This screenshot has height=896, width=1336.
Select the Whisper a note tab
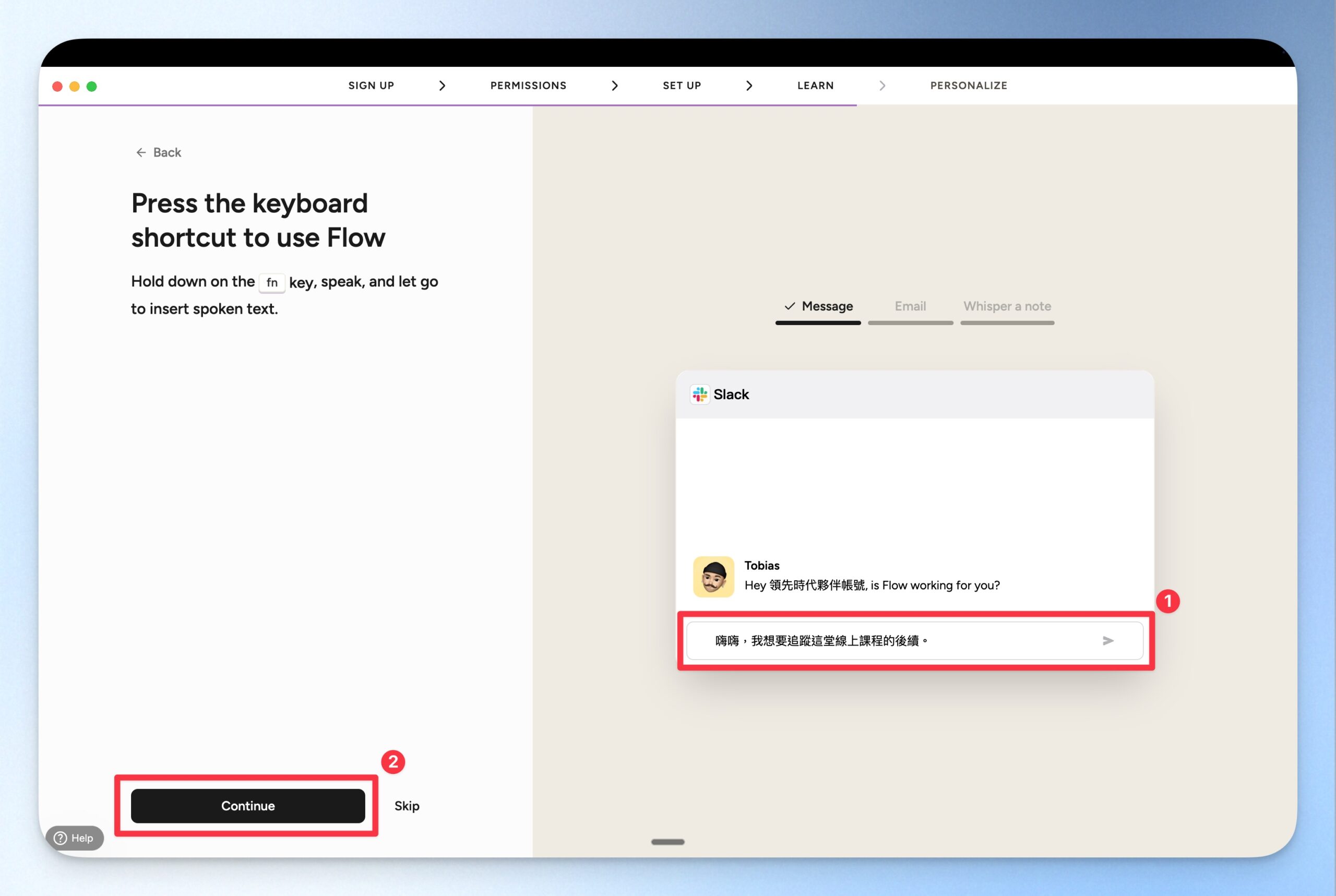click(1007, 306)
